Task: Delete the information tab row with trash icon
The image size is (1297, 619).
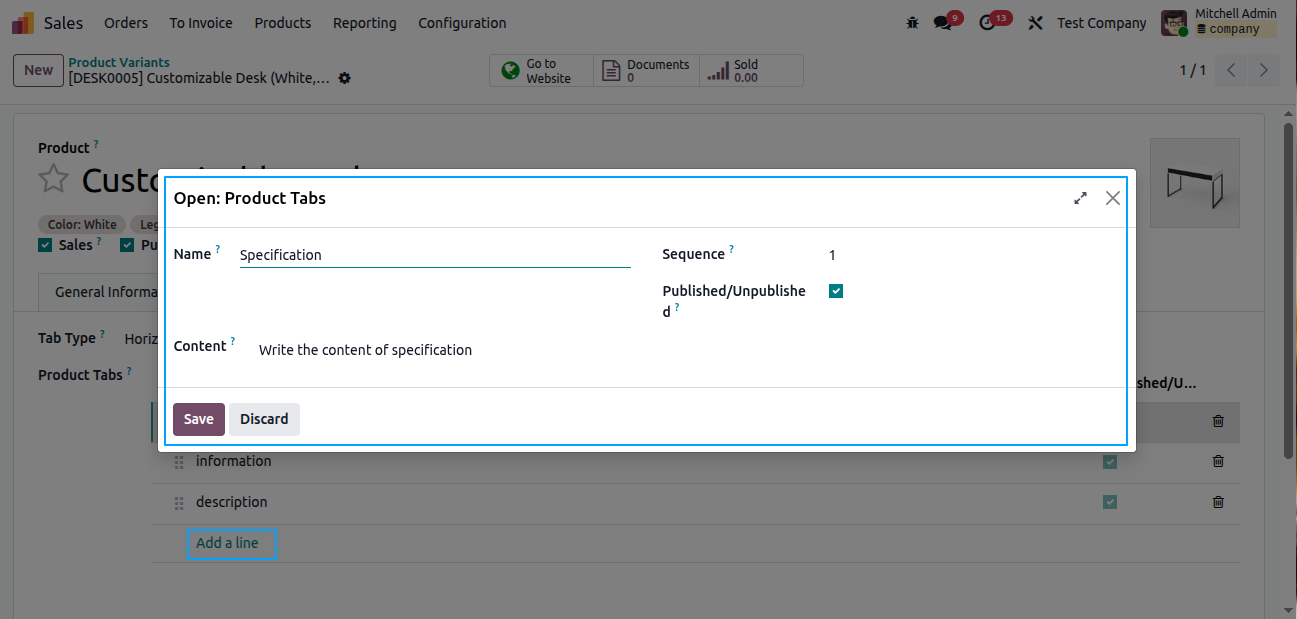Action: (x=1217, y=461)
